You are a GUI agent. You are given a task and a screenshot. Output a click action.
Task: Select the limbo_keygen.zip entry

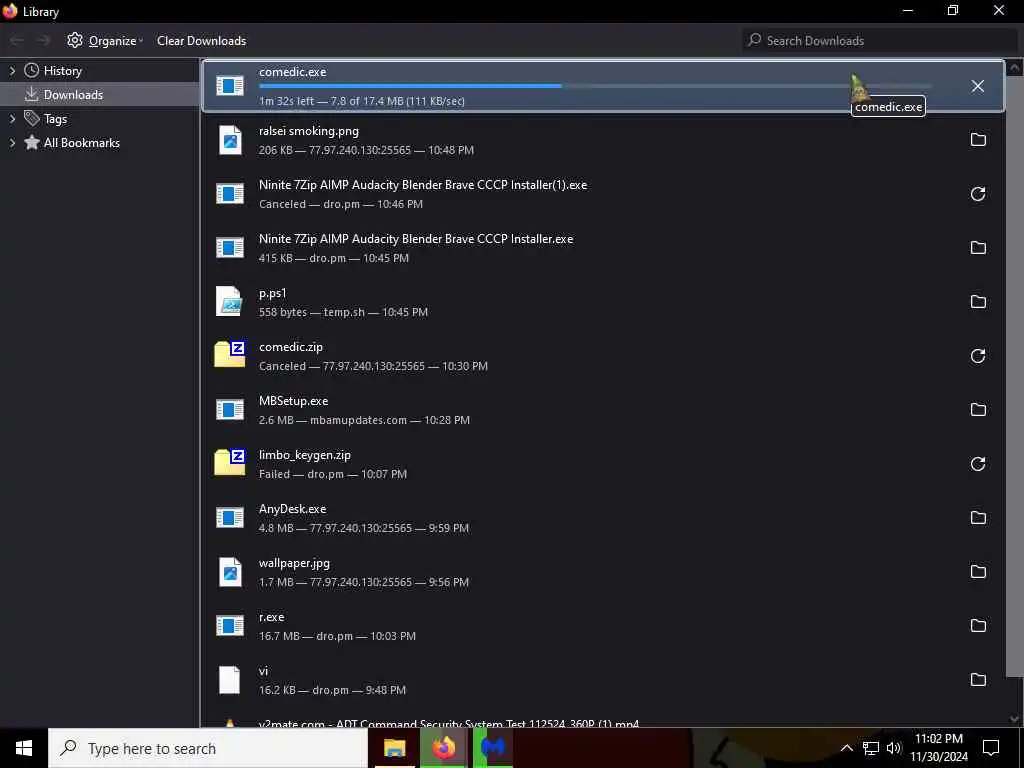pos(603,464)
